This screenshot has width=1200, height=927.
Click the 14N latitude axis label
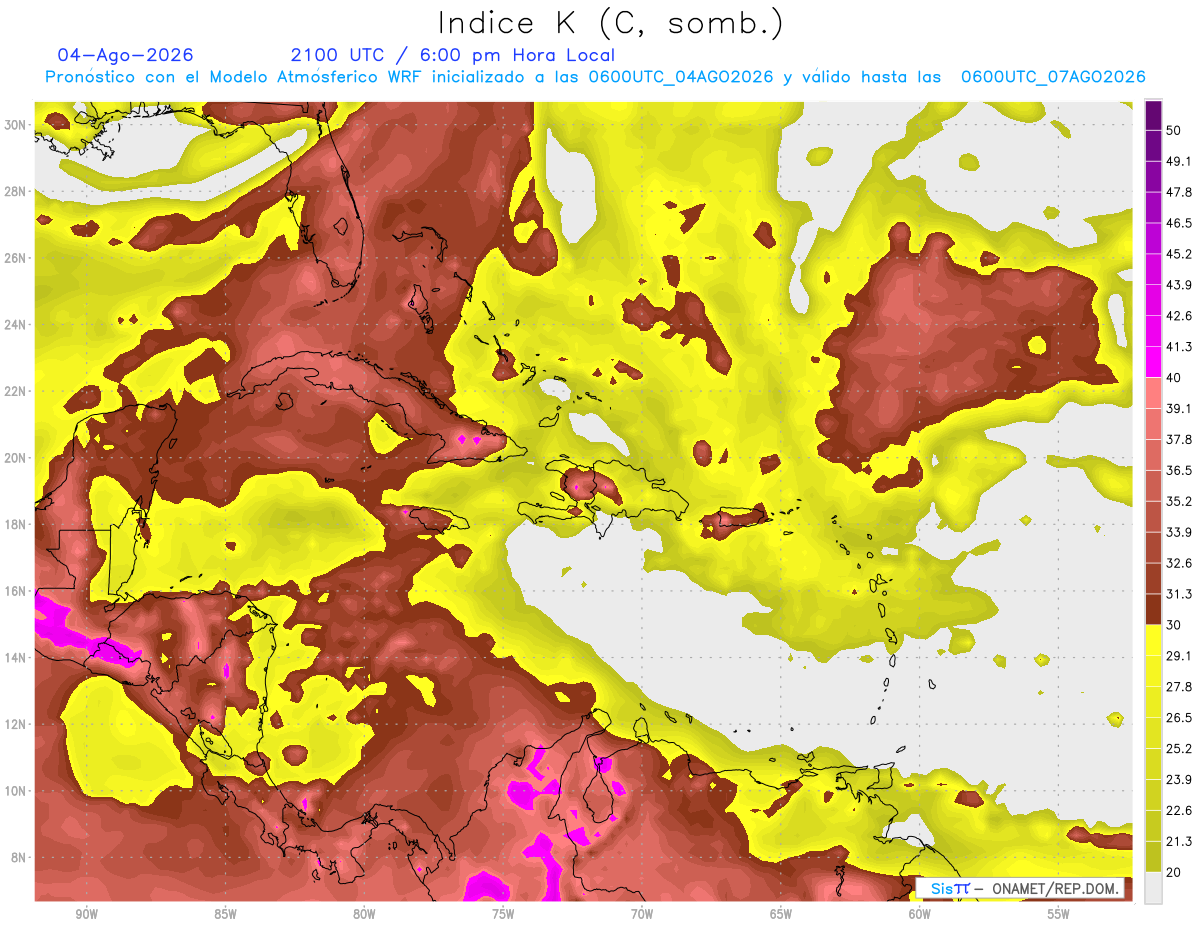tap(17, 657)
